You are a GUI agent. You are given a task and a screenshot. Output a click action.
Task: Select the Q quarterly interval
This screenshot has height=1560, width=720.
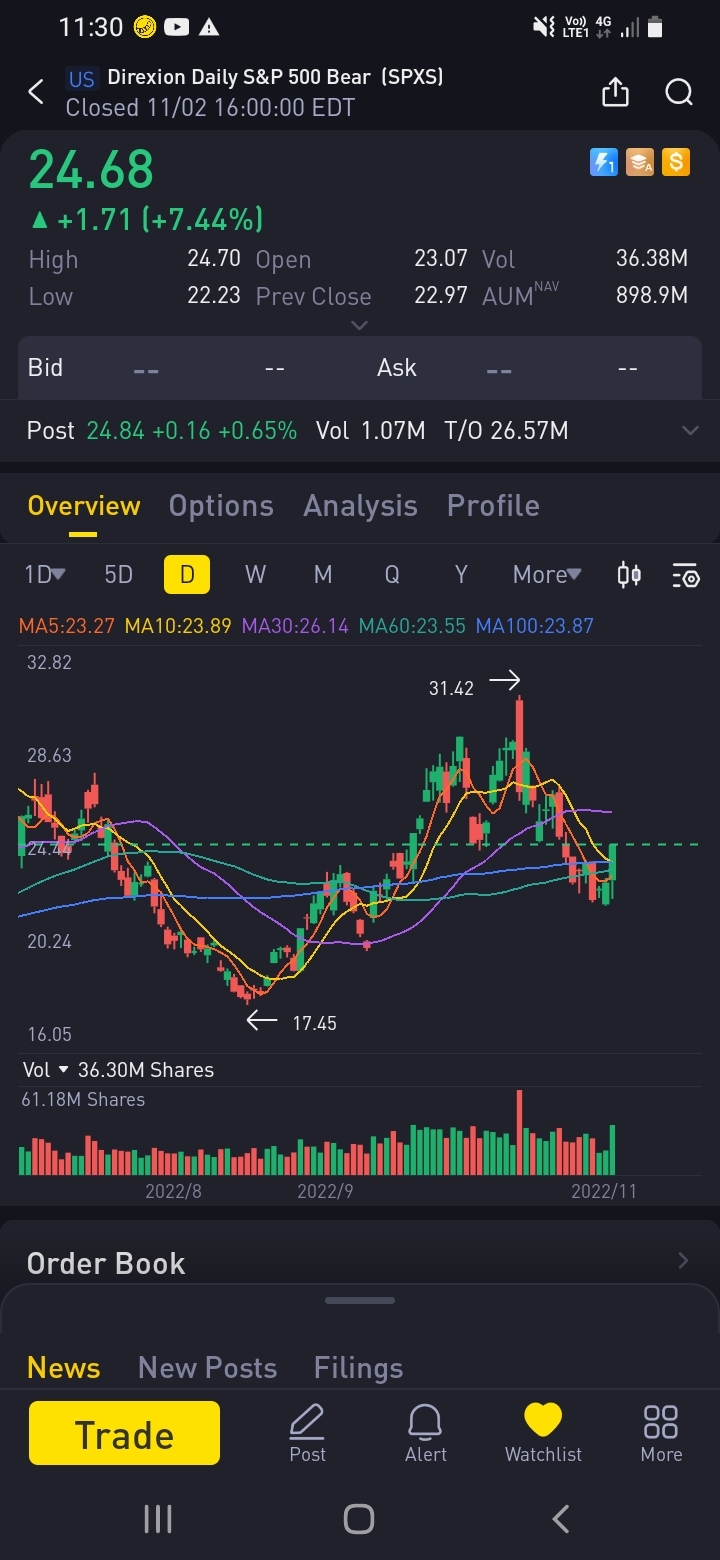[392, 574]
